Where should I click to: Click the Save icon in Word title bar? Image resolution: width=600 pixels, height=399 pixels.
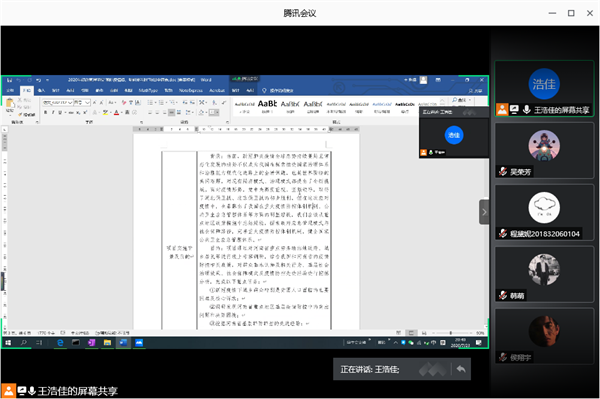tap(9, 80)
